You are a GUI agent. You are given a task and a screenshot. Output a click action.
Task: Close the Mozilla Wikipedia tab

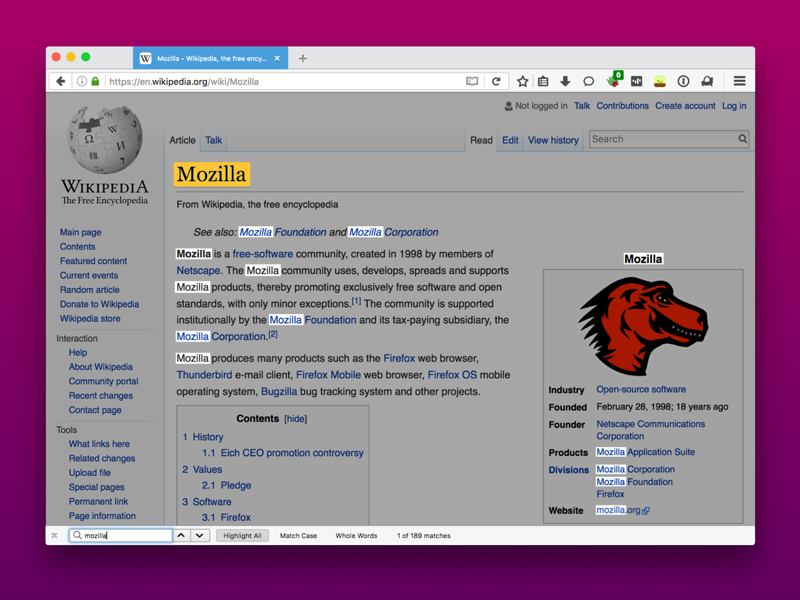pos(277,59)
